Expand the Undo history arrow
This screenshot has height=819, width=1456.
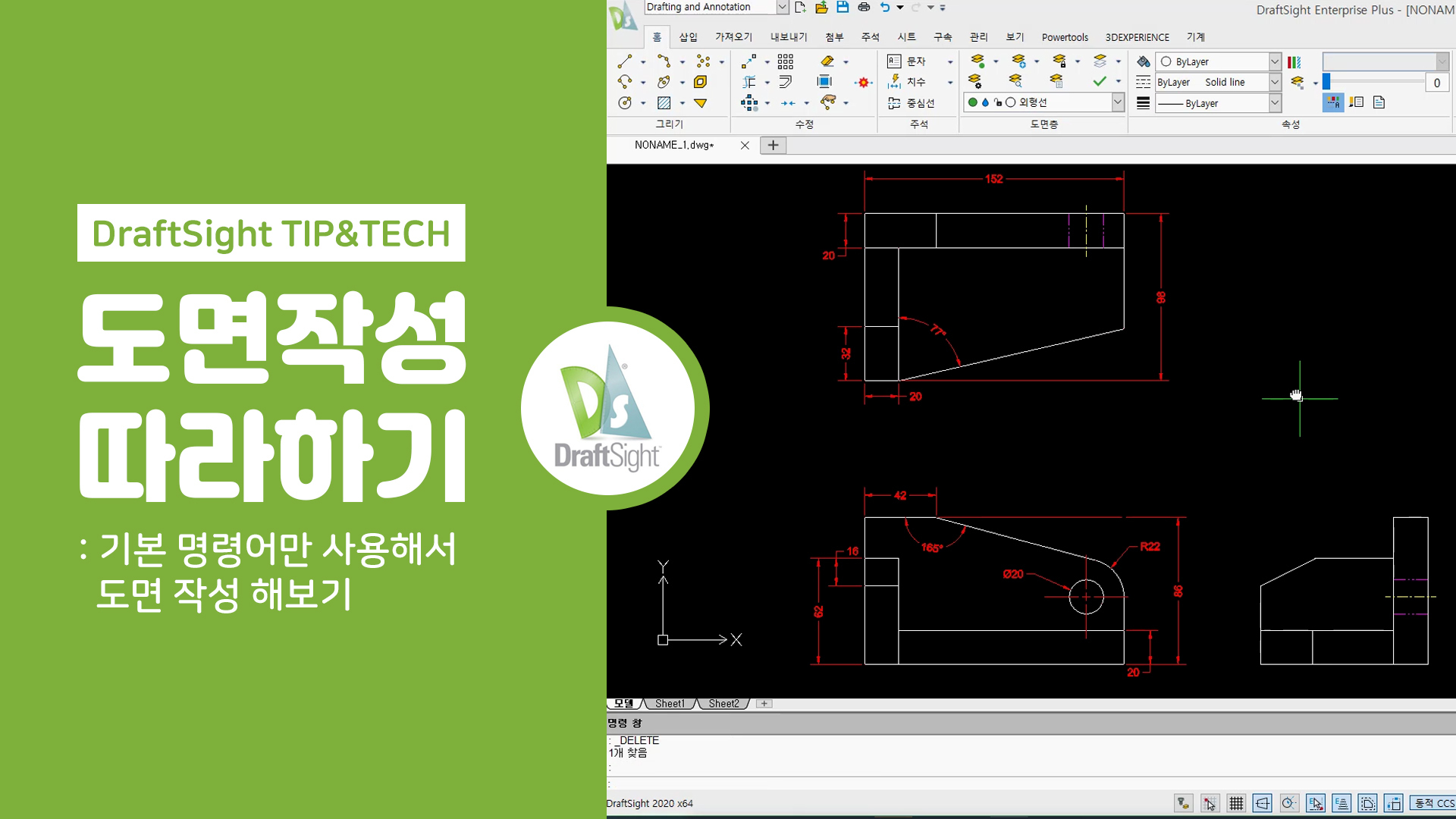[x=900, y=8]
